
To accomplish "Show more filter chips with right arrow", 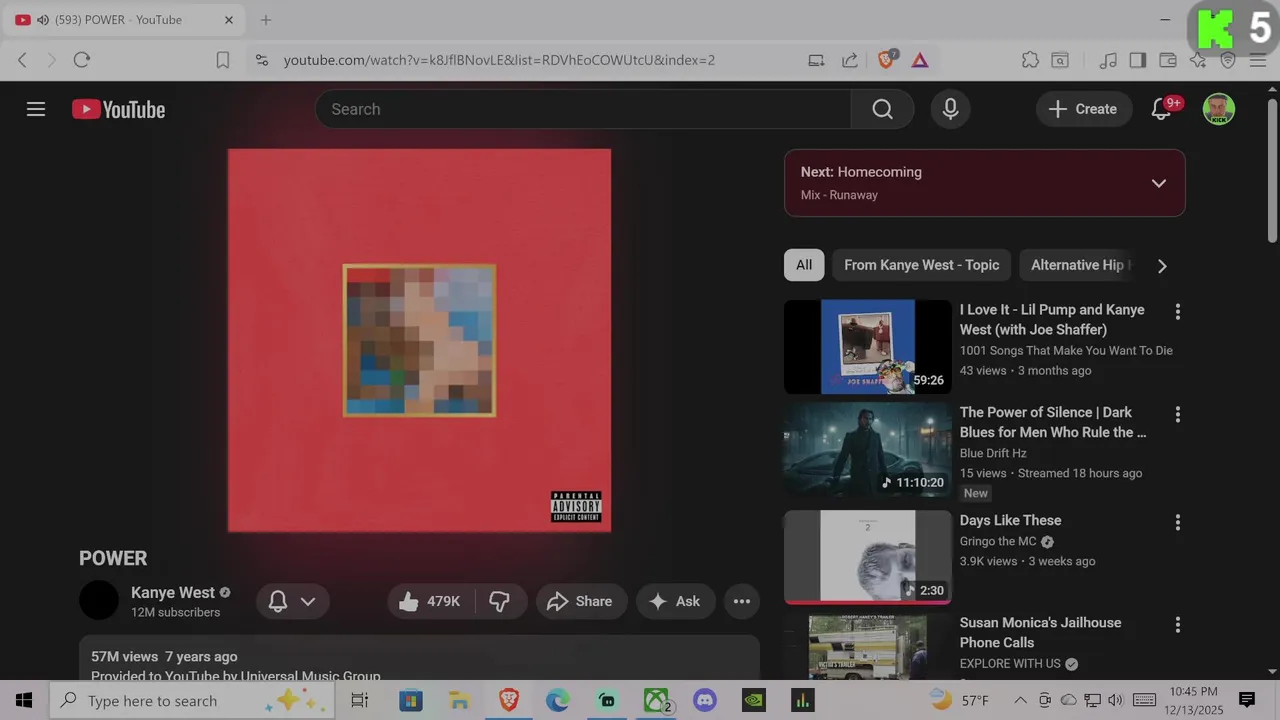I will click(1161, 266).
